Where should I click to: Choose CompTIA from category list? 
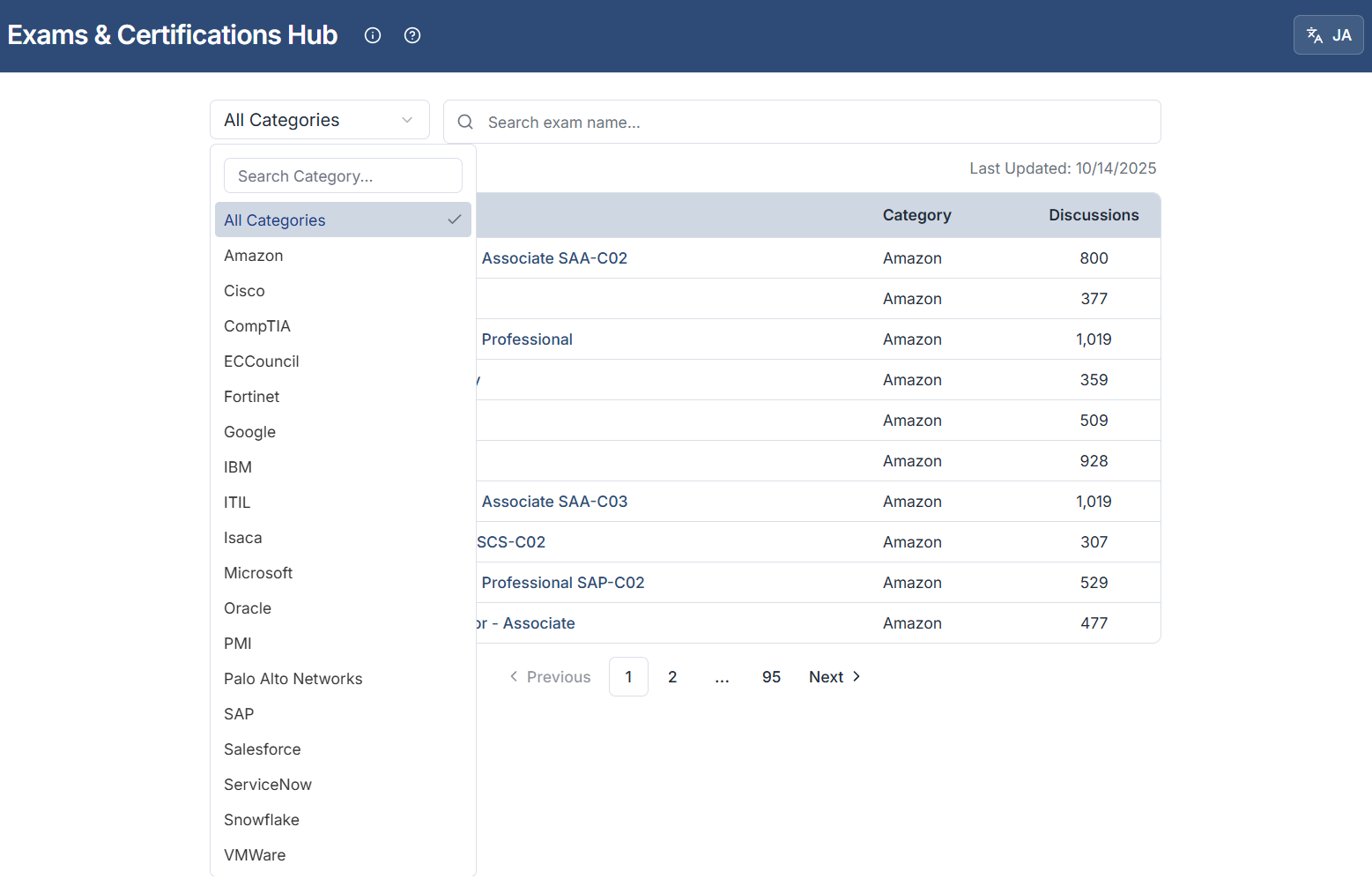point(343,325)
